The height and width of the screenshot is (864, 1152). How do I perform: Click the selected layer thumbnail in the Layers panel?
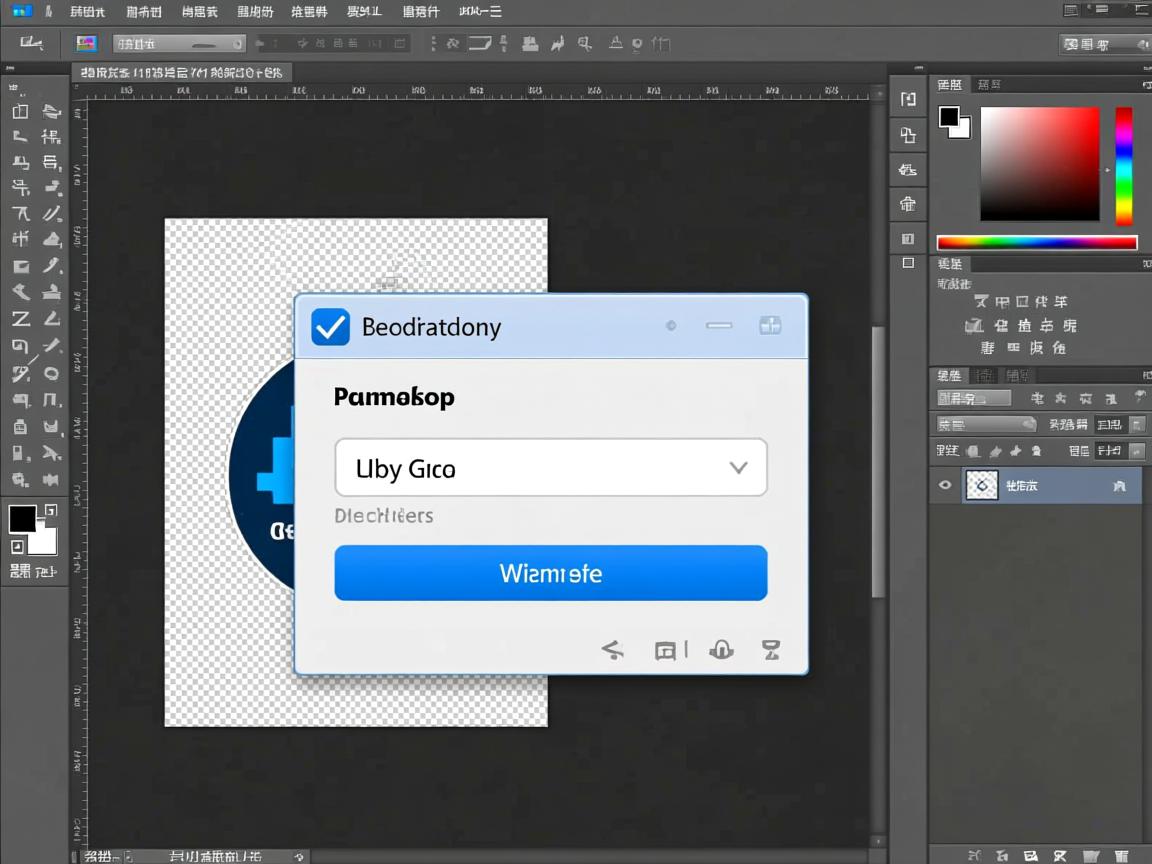point(981,485)
